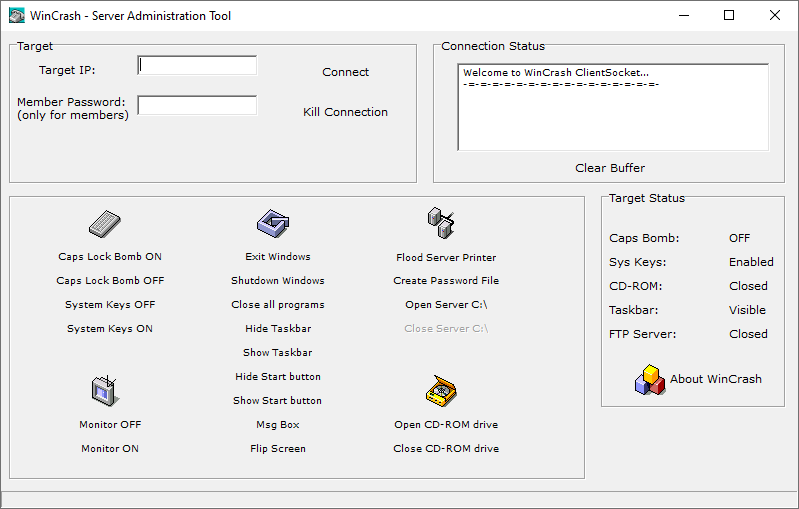This screenshot has width=799, height=509.
Task: Open About WinCrash via the blocks icon
Action: 650,380
